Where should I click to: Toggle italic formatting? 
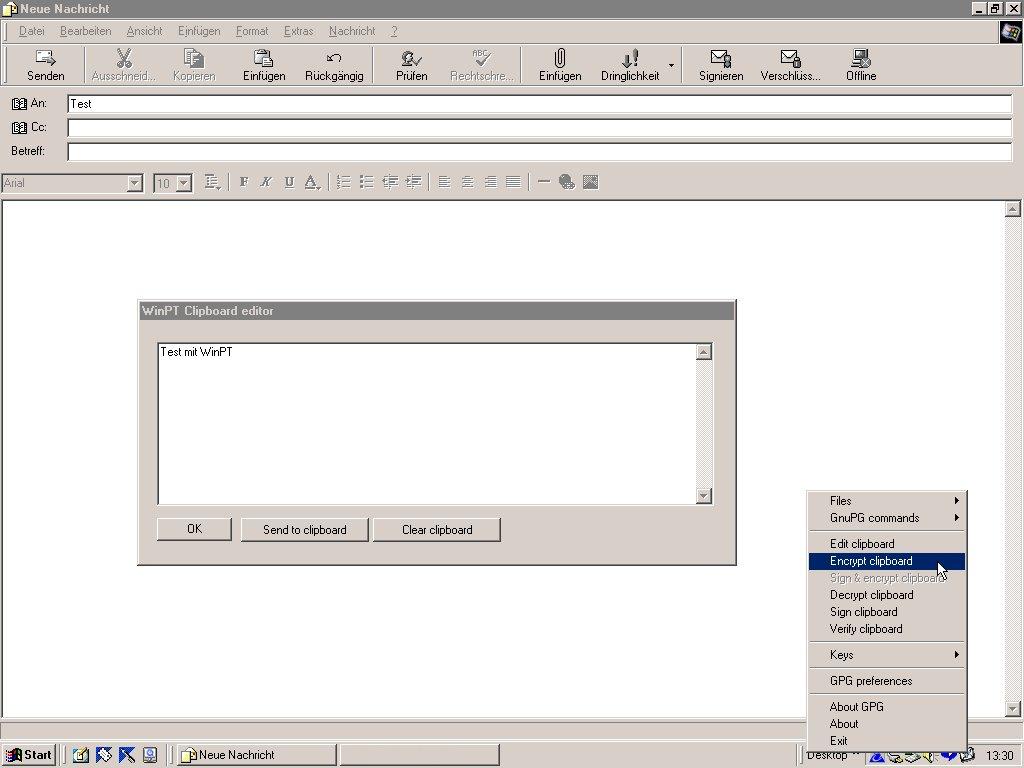click(266, 182)
